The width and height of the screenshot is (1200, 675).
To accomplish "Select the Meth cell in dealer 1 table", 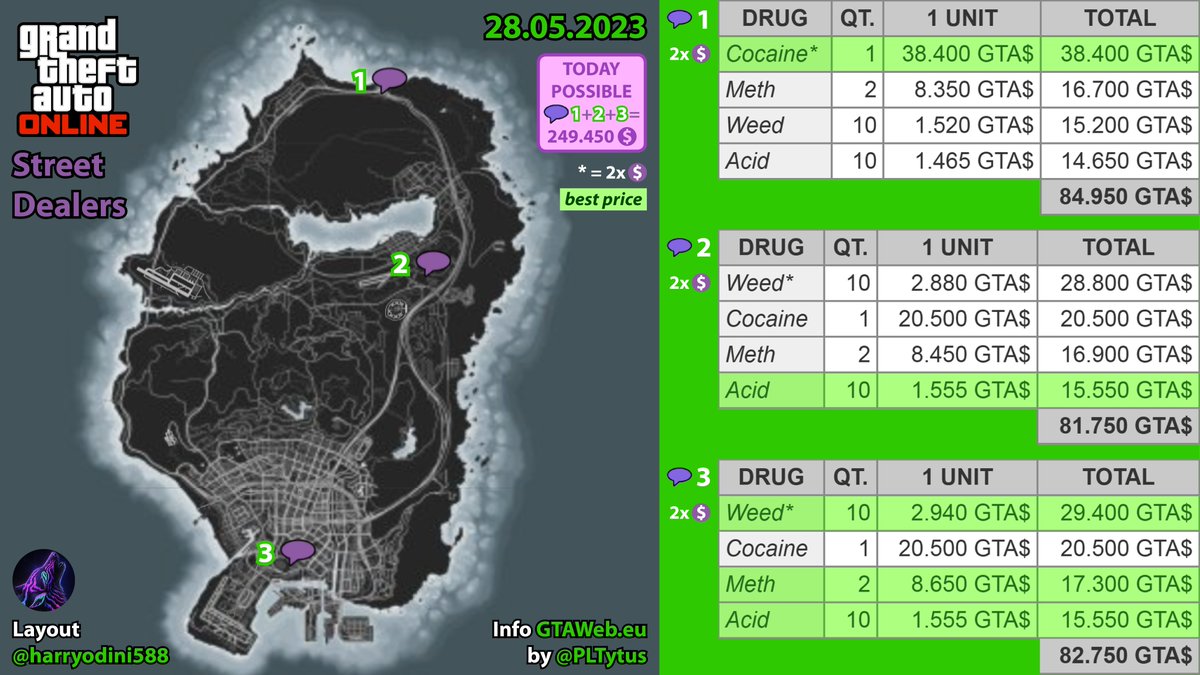I will pos(775,90).
